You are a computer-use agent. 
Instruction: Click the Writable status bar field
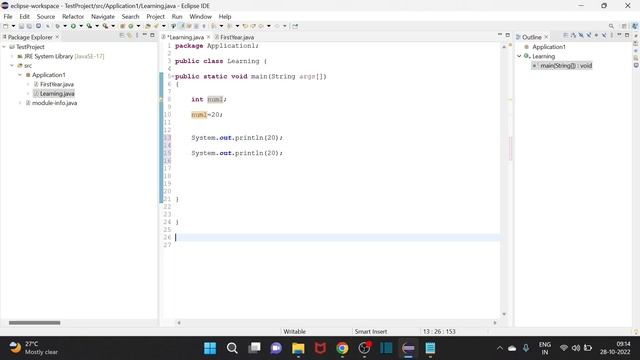294,331
